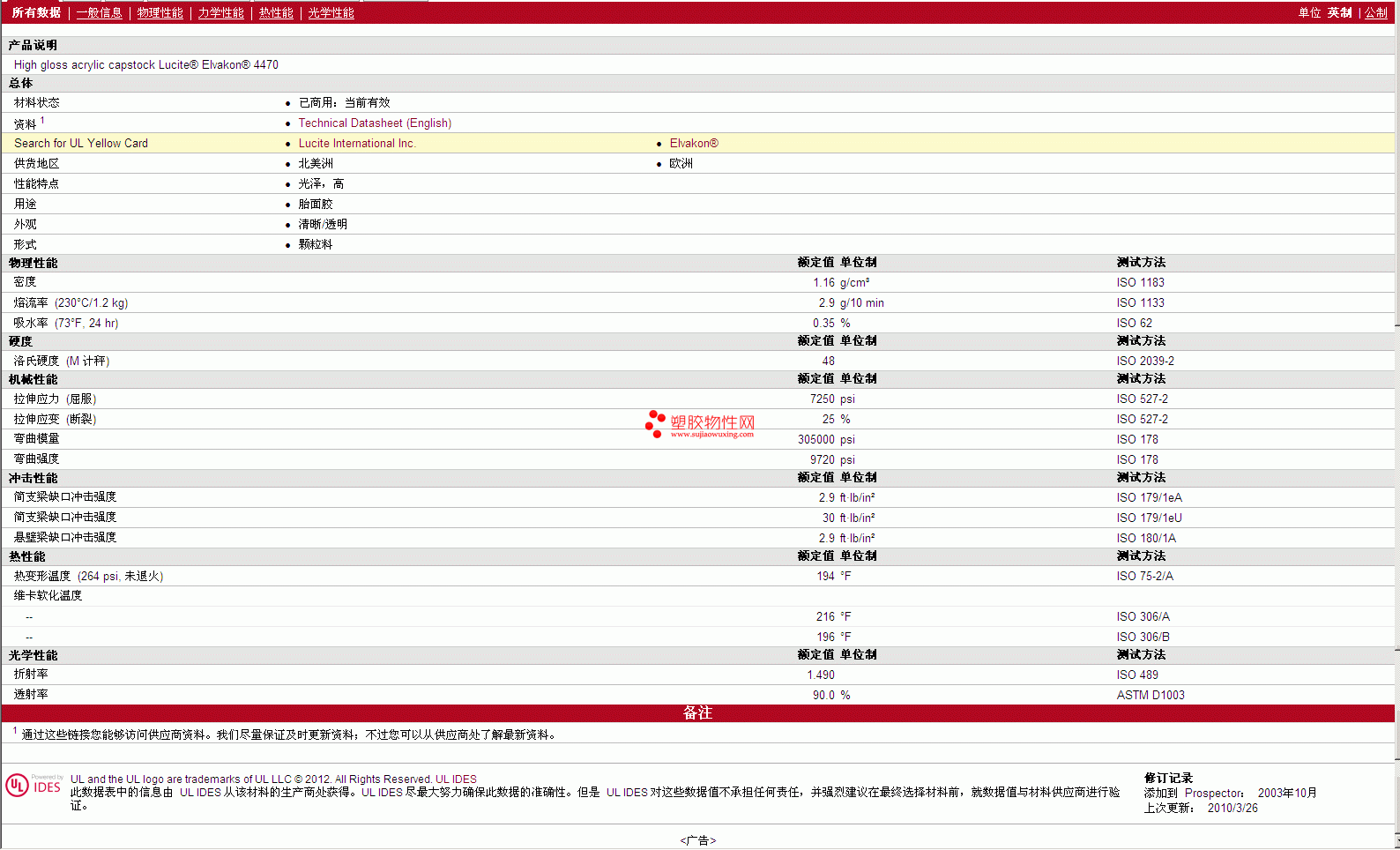Switch units to 公制
This screenshot has width=1400, height=850.
pos(1376,12)
